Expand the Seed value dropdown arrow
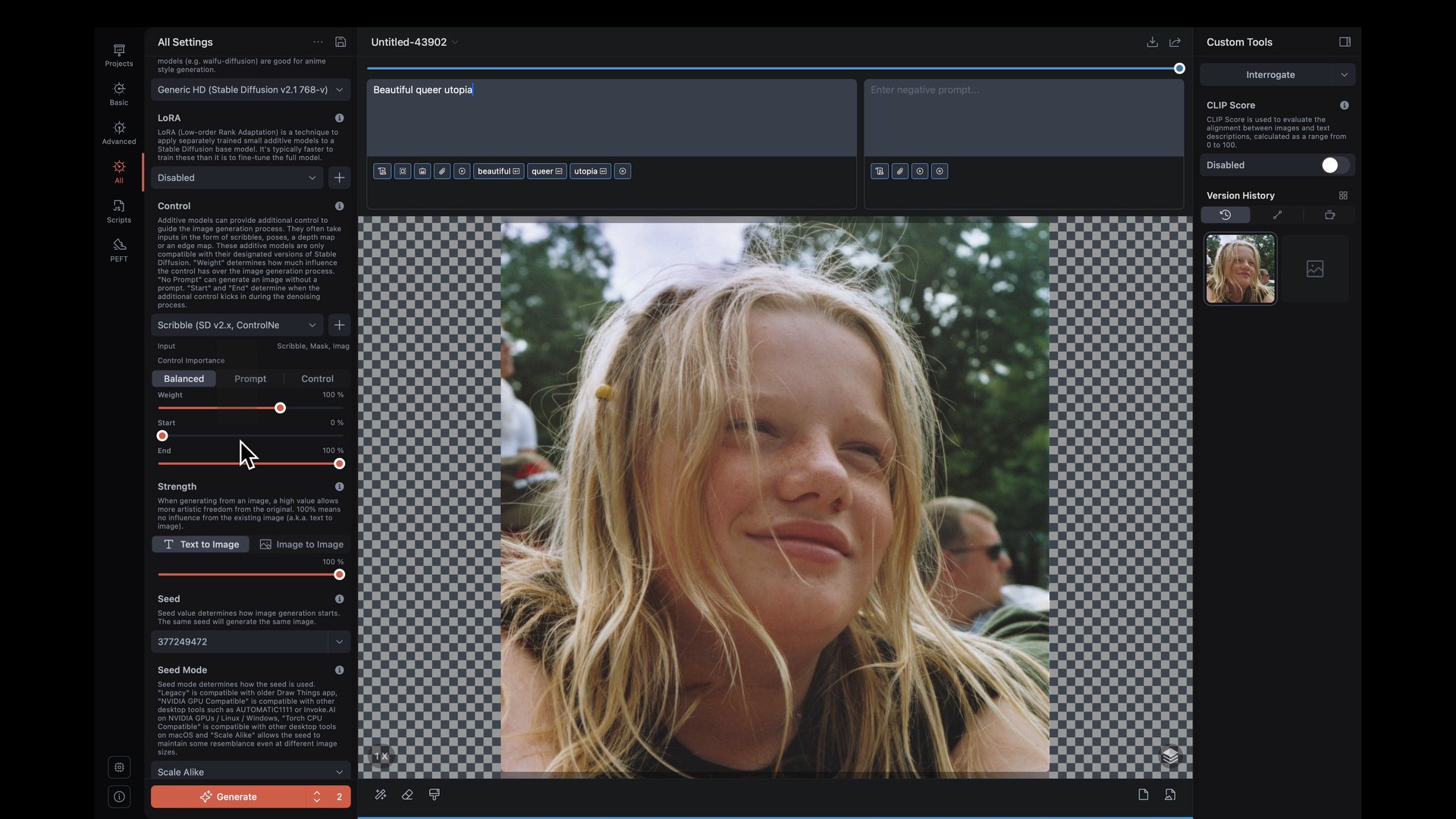The width and height of the screenshot is (1456, 819). pos(339,642)
